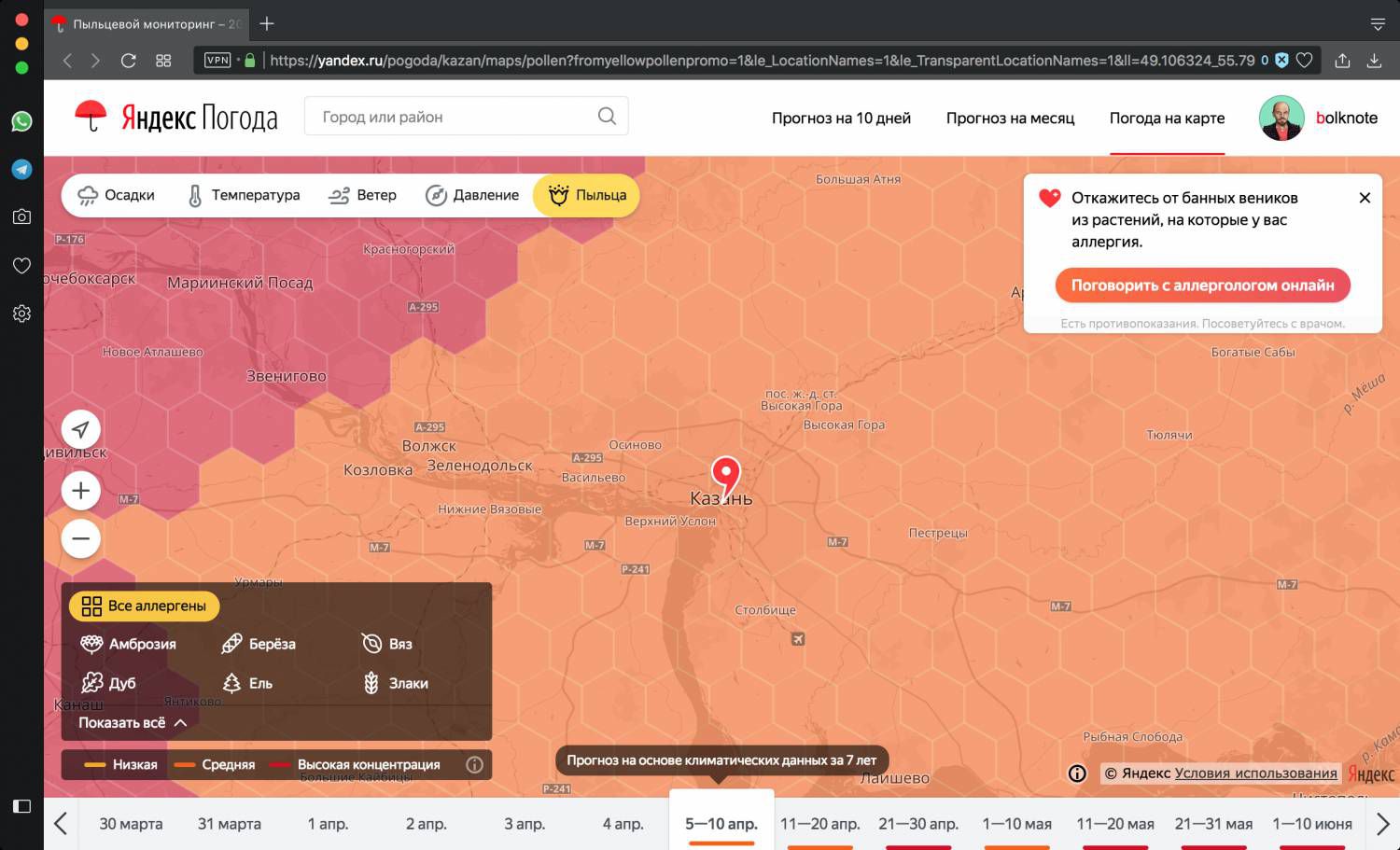Screen dimensions: 1400x850
Task: Open the monthly forecast link
Action: coord(1010,118)
